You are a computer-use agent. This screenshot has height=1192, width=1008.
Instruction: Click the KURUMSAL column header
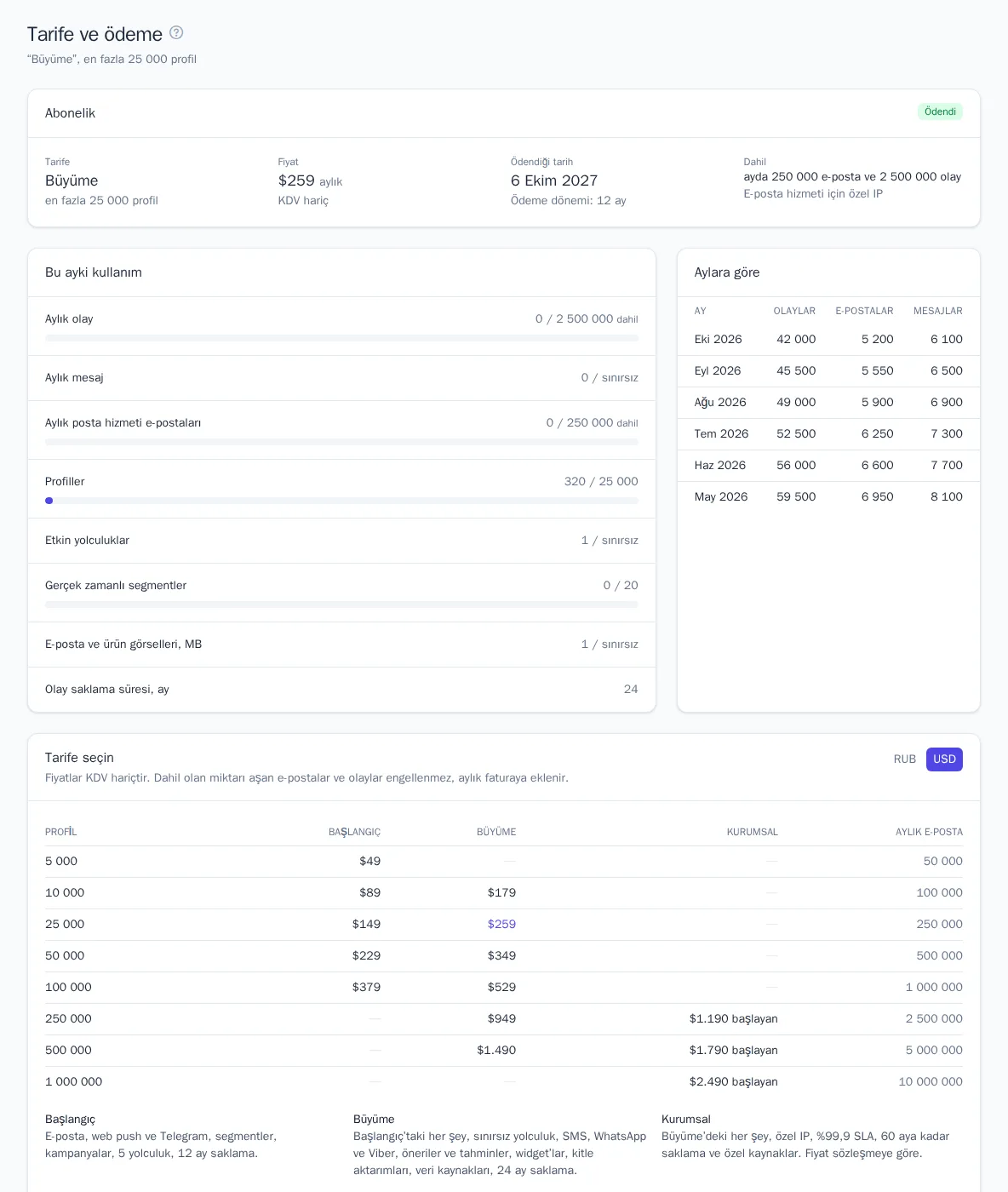click(753, 832)
